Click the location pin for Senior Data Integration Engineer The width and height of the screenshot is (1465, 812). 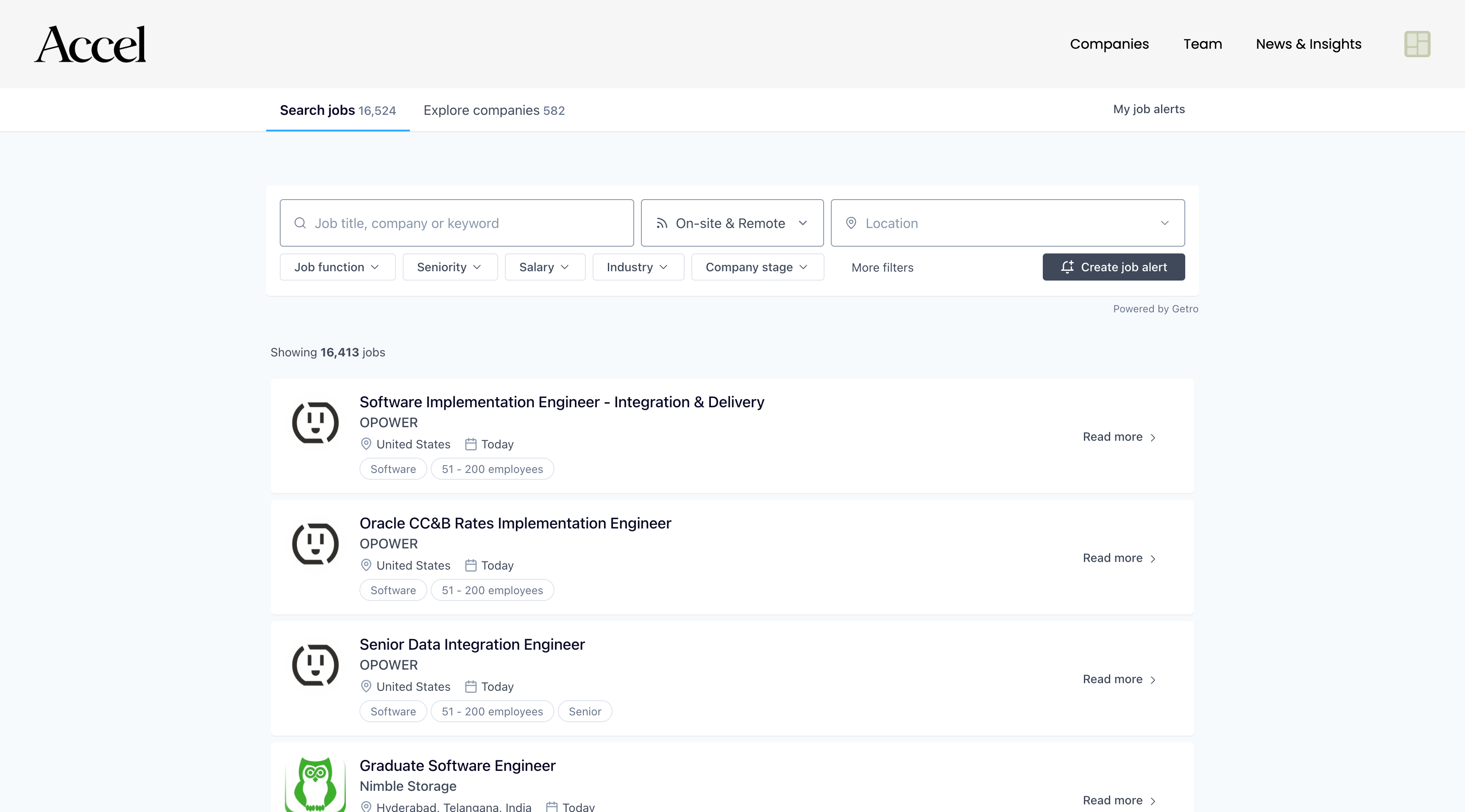tap(366, 686)
